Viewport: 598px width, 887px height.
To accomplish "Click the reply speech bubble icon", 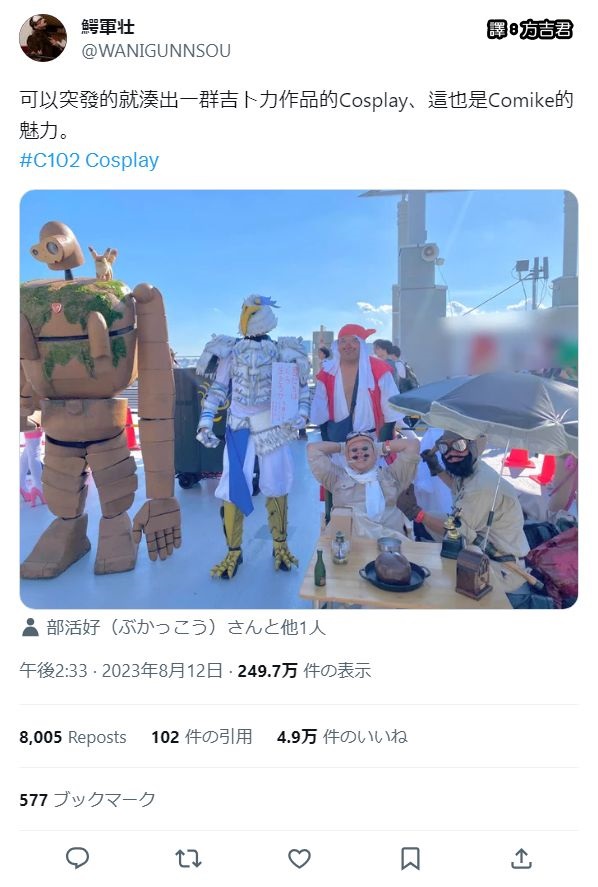I will click(78, 858).
